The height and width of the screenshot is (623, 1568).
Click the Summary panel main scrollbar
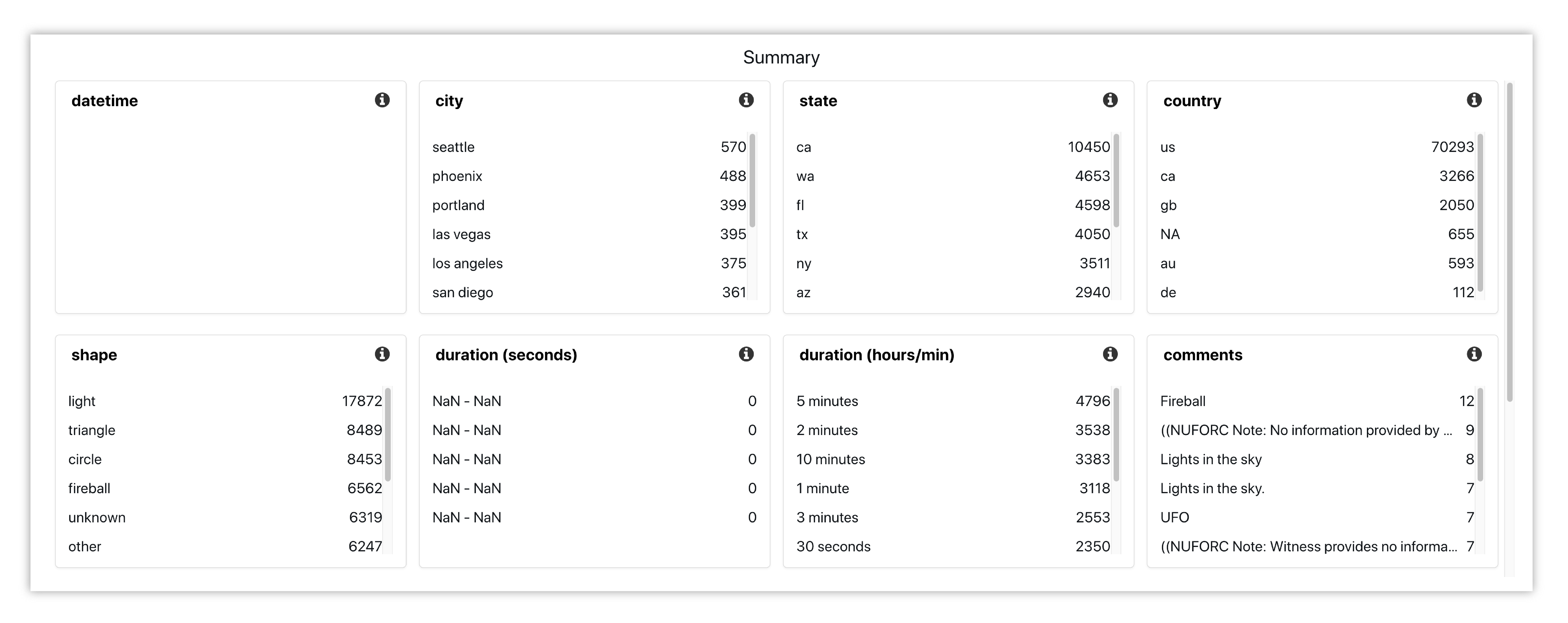click(x=1510, y=242)
